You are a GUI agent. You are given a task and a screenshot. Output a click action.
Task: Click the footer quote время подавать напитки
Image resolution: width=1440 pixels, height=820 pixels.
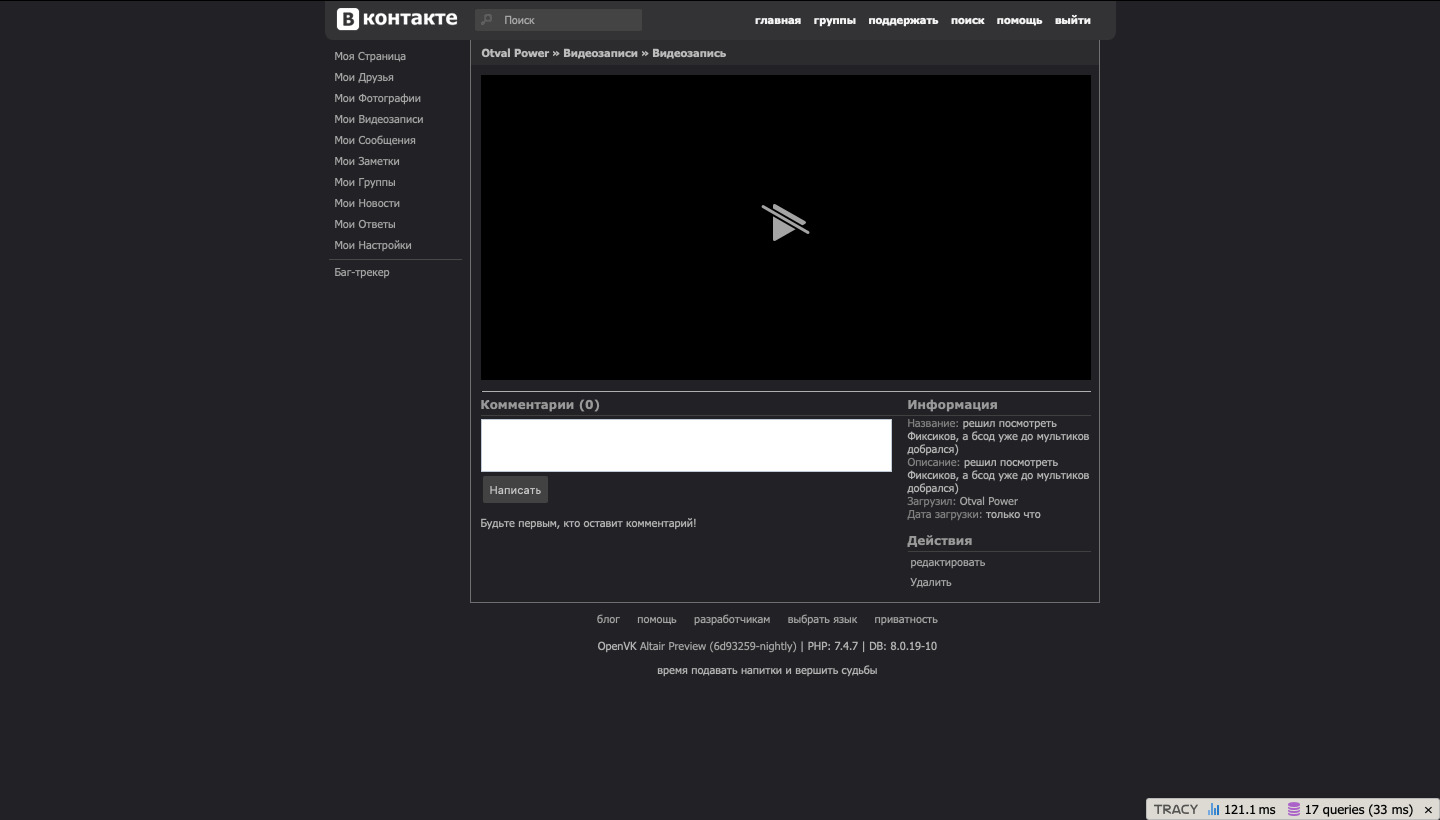point(767,670)
